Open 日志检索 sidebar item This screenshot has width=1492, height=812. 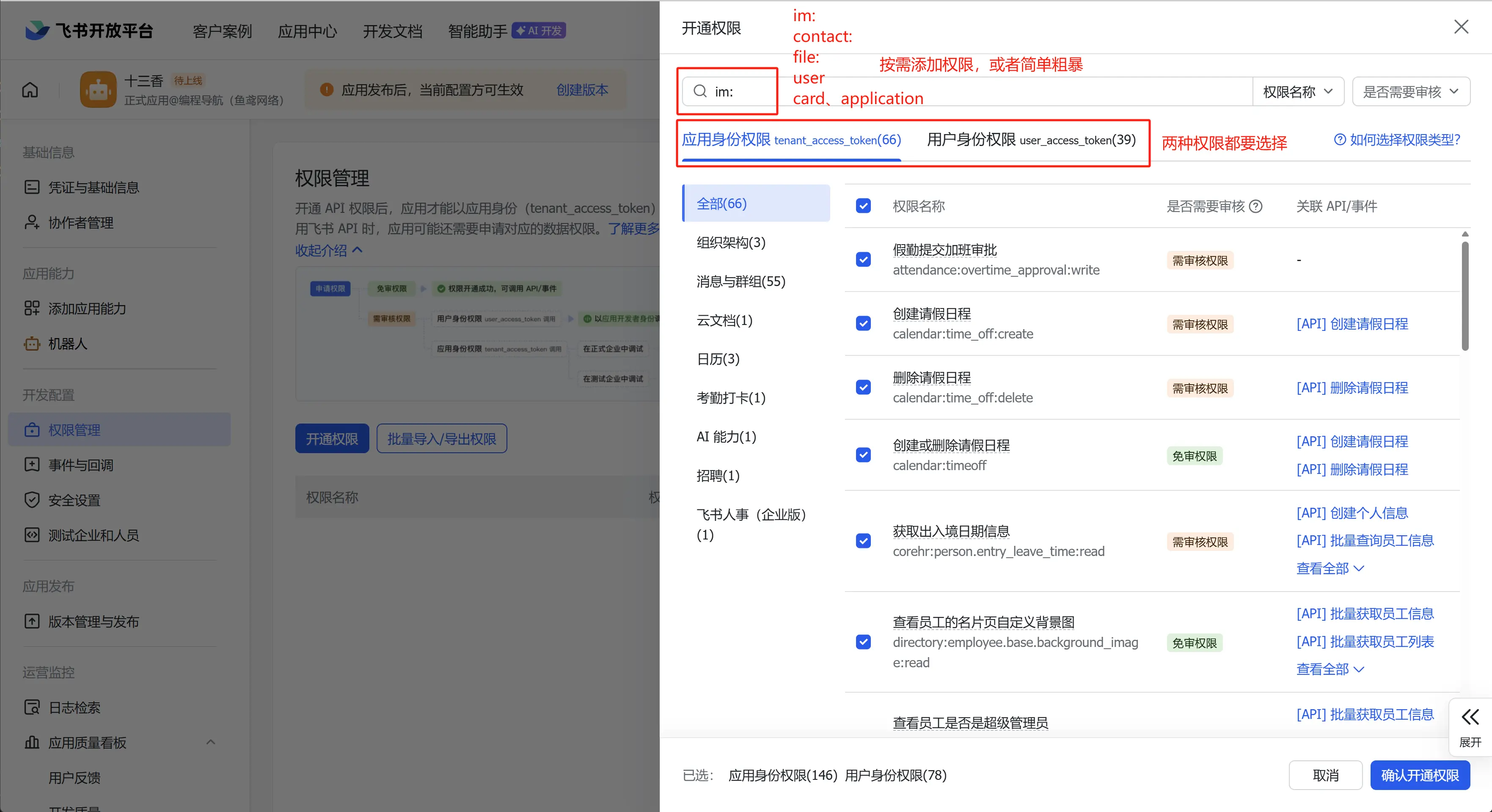click(74, 707)
